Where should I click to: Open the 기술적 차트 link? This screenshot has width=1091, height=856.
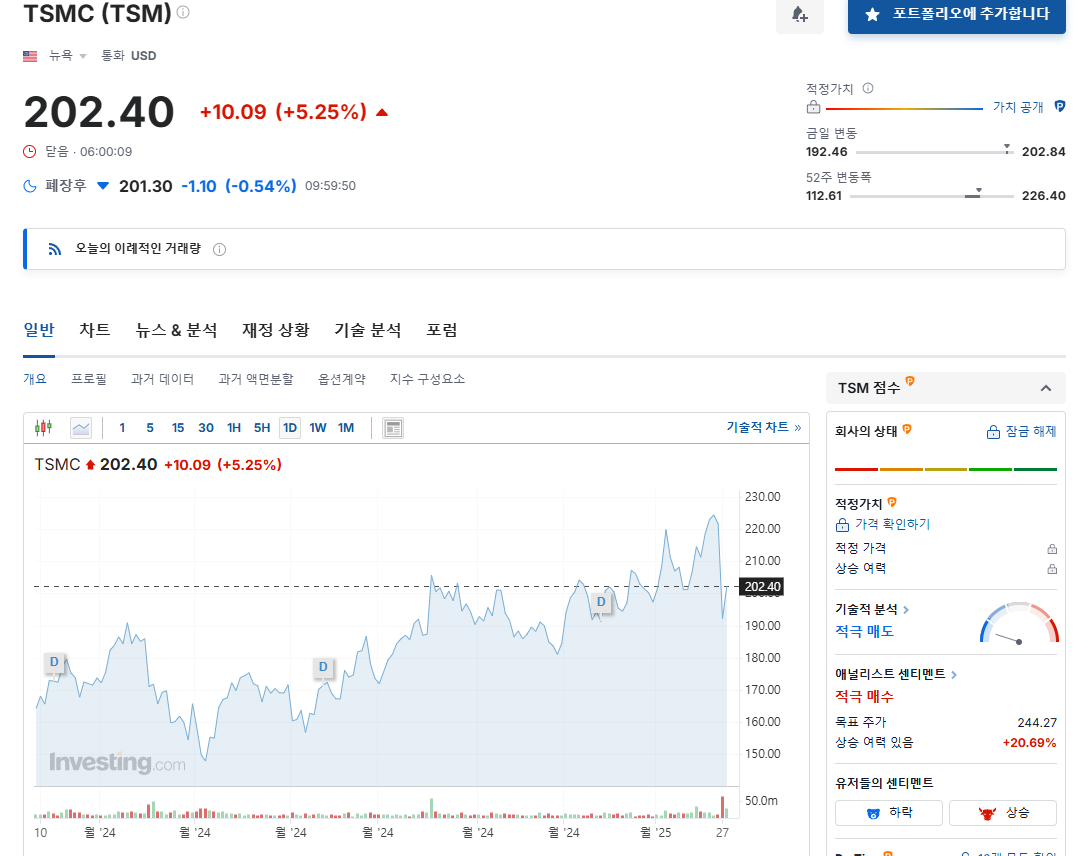[758, 425]
